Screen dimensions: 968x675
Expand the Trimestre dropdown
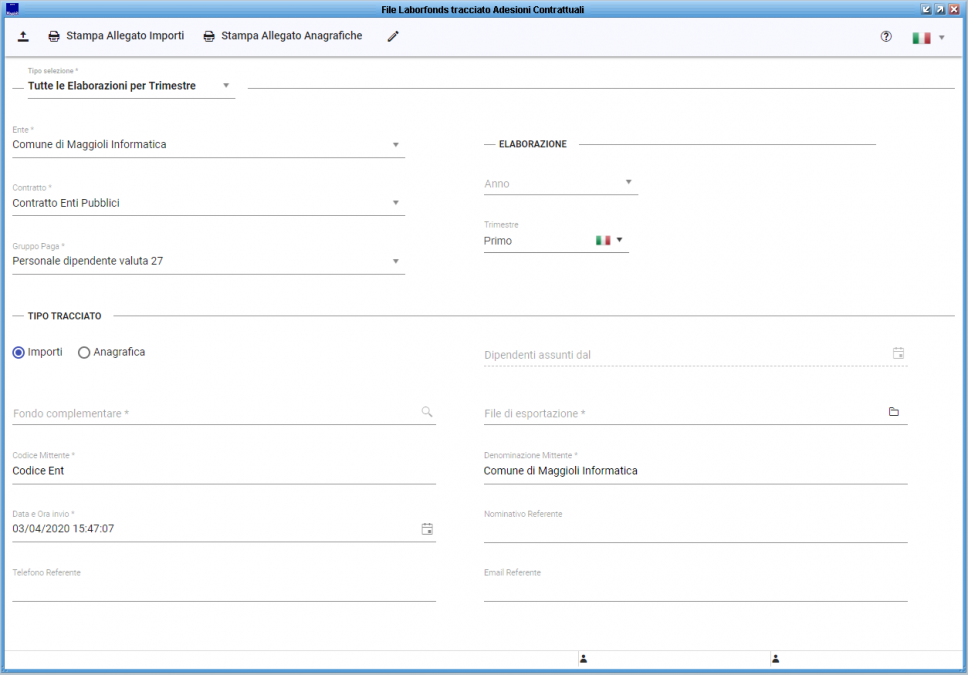point(619,240)
